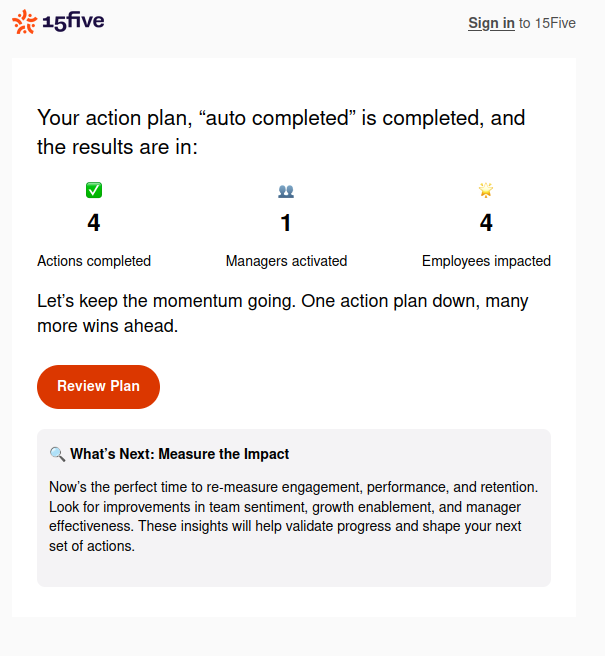Click the green checkmark emoji icon

(x=94, y=190)
